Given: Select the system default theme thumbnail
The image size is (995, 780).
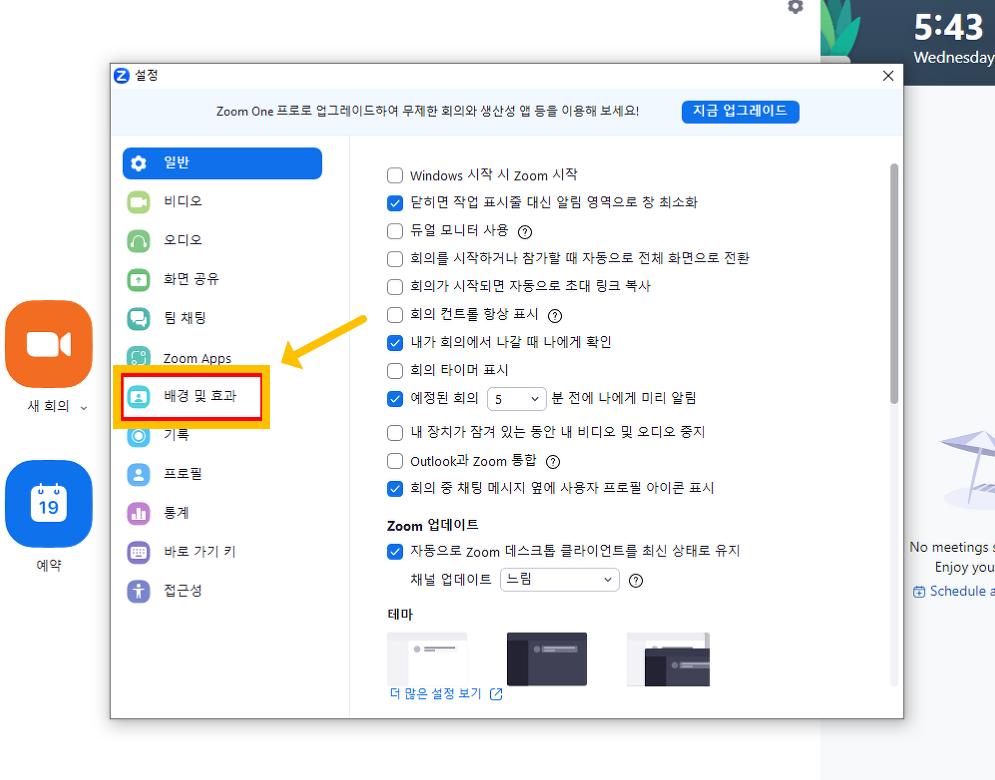Looking at the screenshot, I should [x=668, y=659].
